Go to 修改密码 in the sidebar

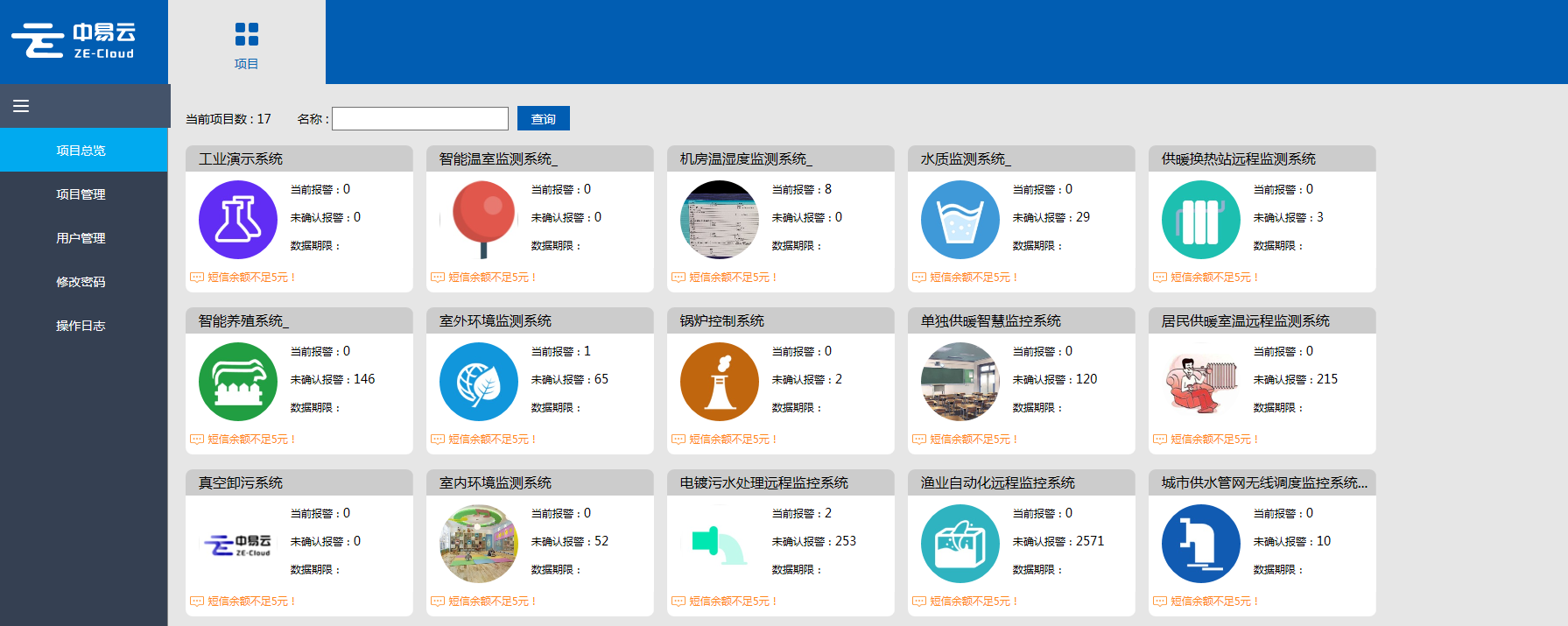click(x=81, y=282)
